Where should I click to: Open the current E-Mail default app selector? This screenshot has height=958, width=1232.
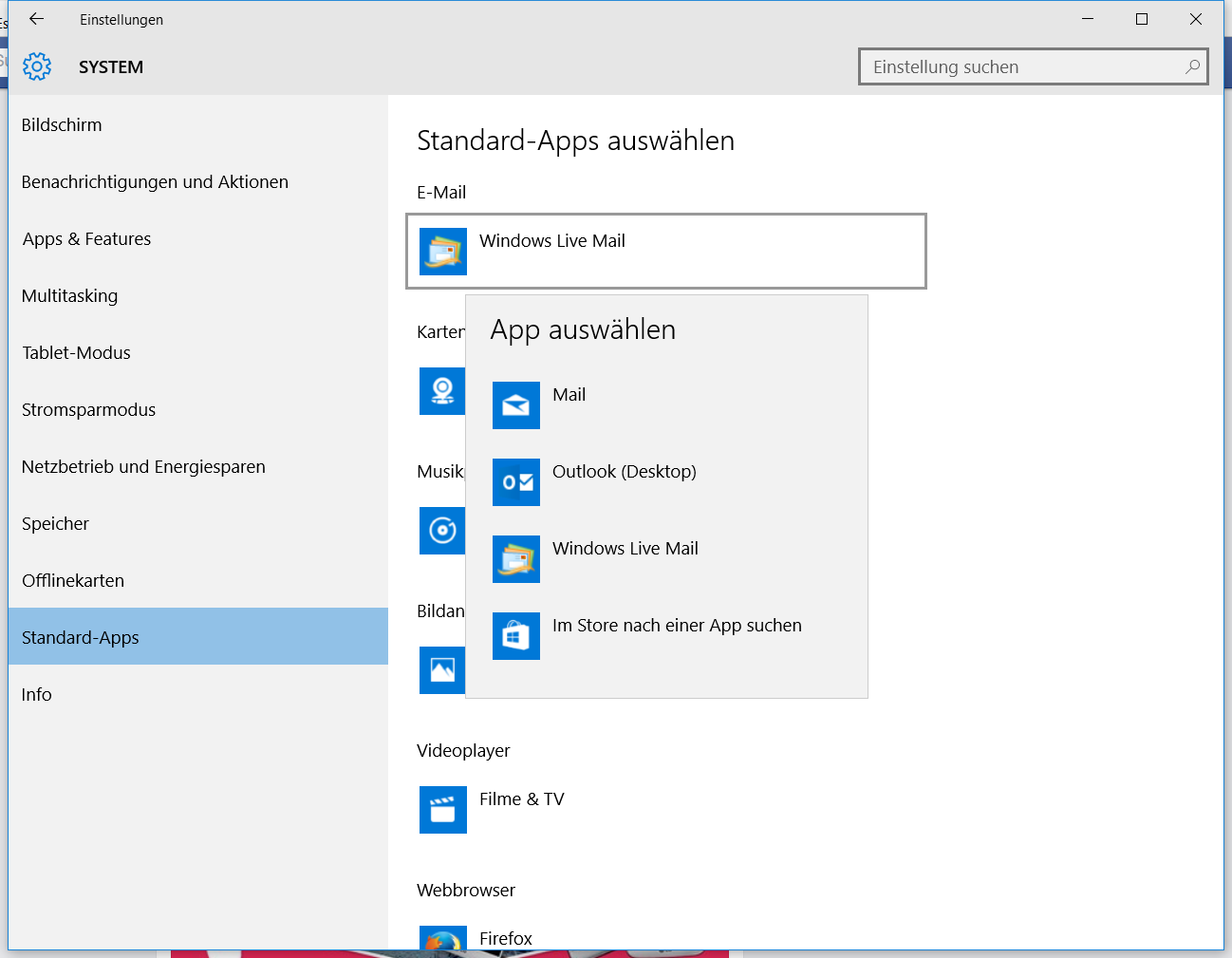[x=665, y=251]
